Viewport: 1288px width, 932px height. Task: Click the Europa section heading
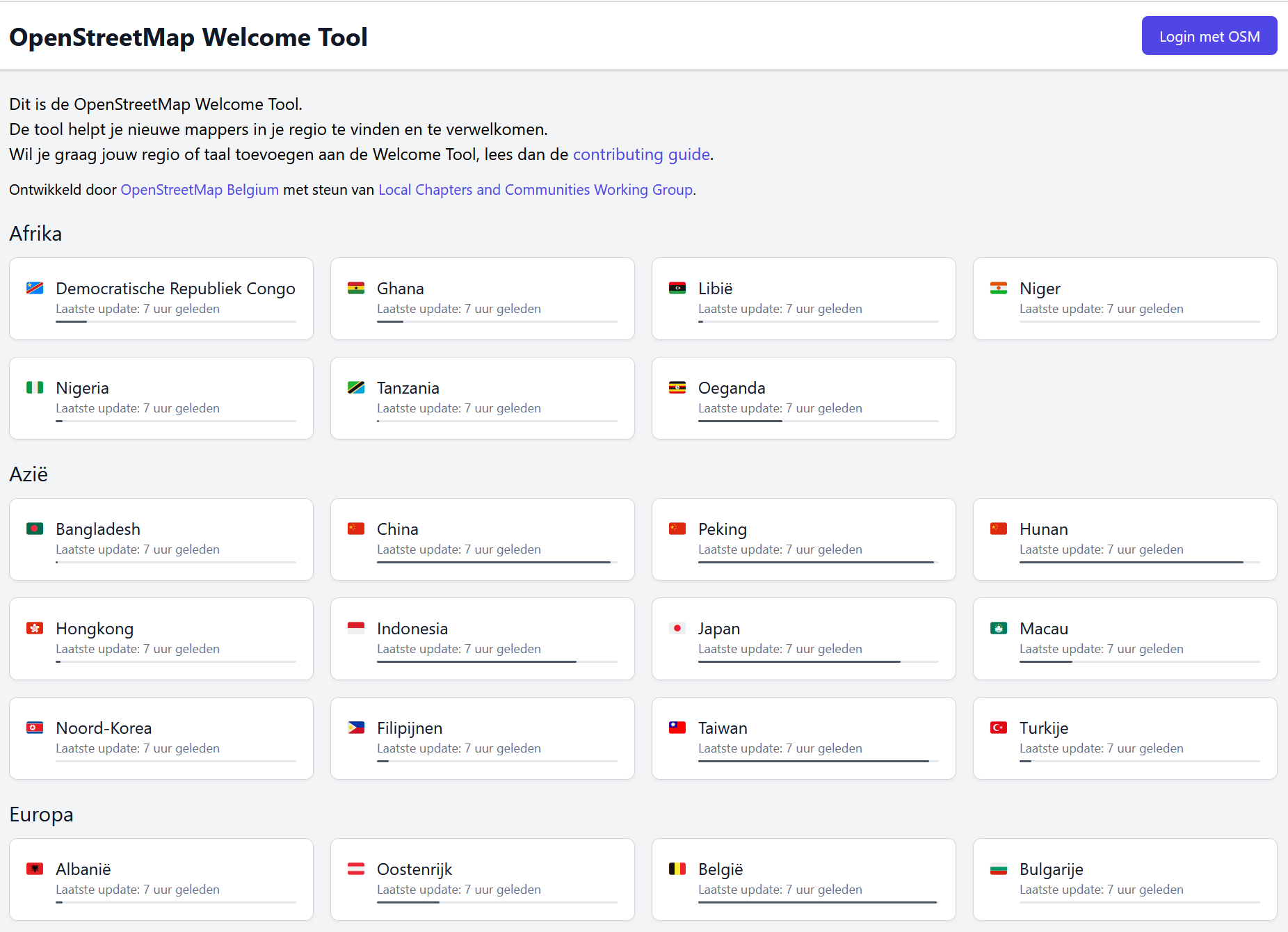tap(41, 814)
